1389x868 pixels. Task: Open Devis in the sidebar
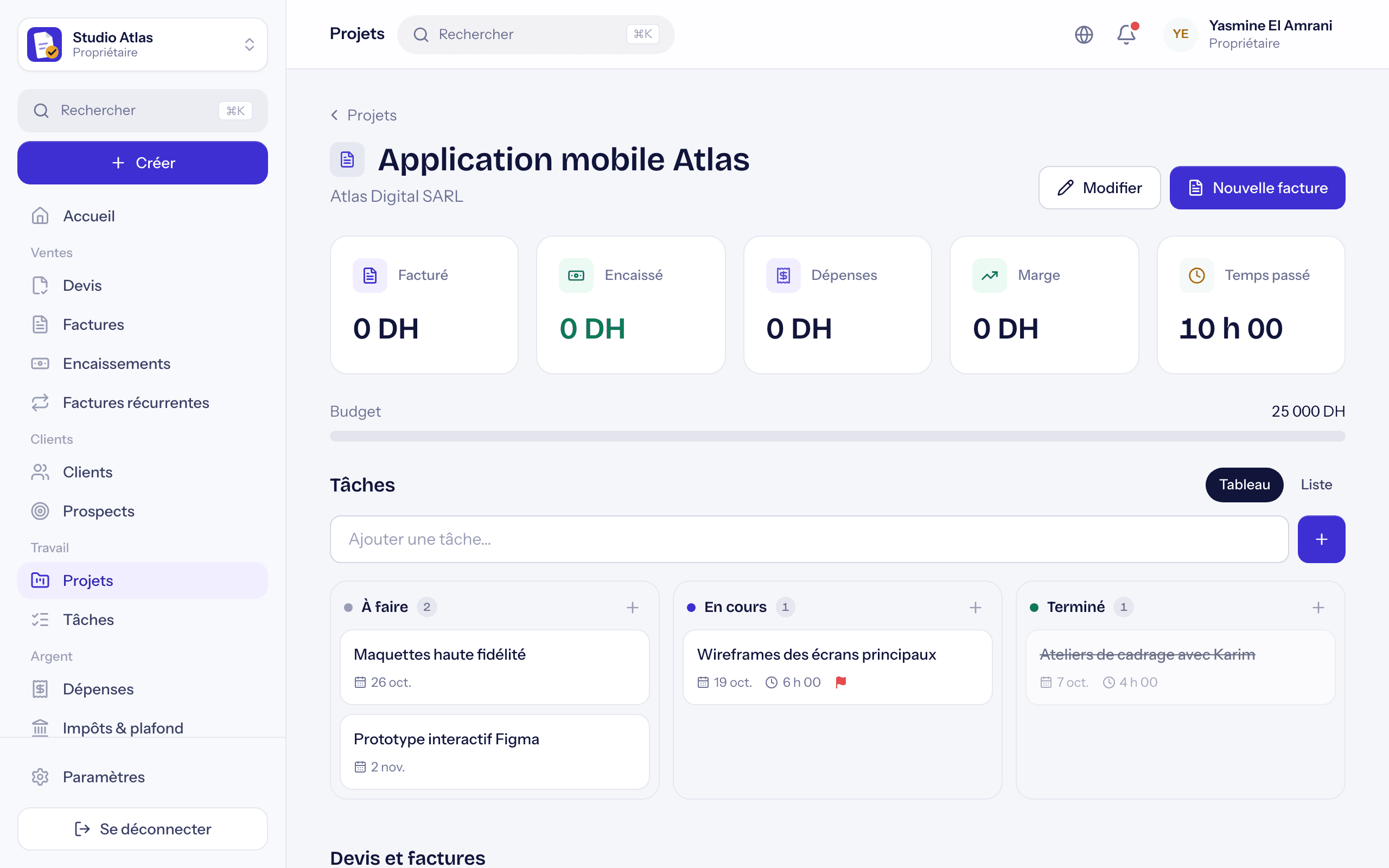pyautogui.click(x=142, y=285)
